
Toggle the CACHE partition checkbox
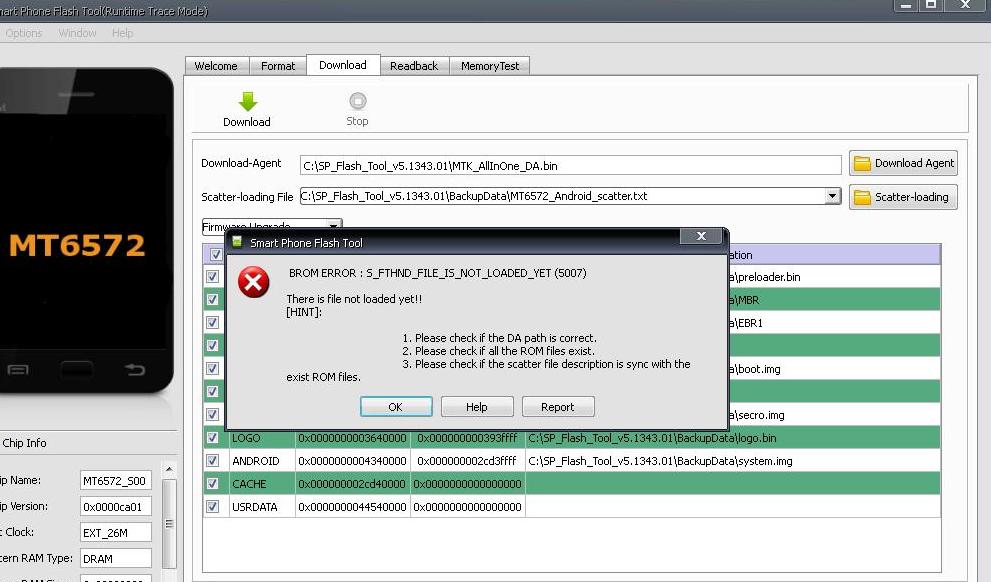[212, 484]
